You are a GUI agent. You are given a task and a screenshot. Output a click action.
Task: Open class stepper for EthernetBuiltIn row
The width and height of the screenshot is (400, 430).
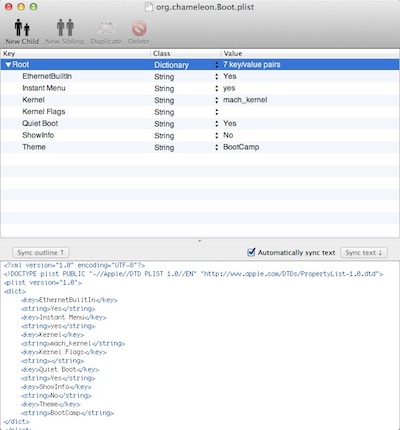[217, 76]
